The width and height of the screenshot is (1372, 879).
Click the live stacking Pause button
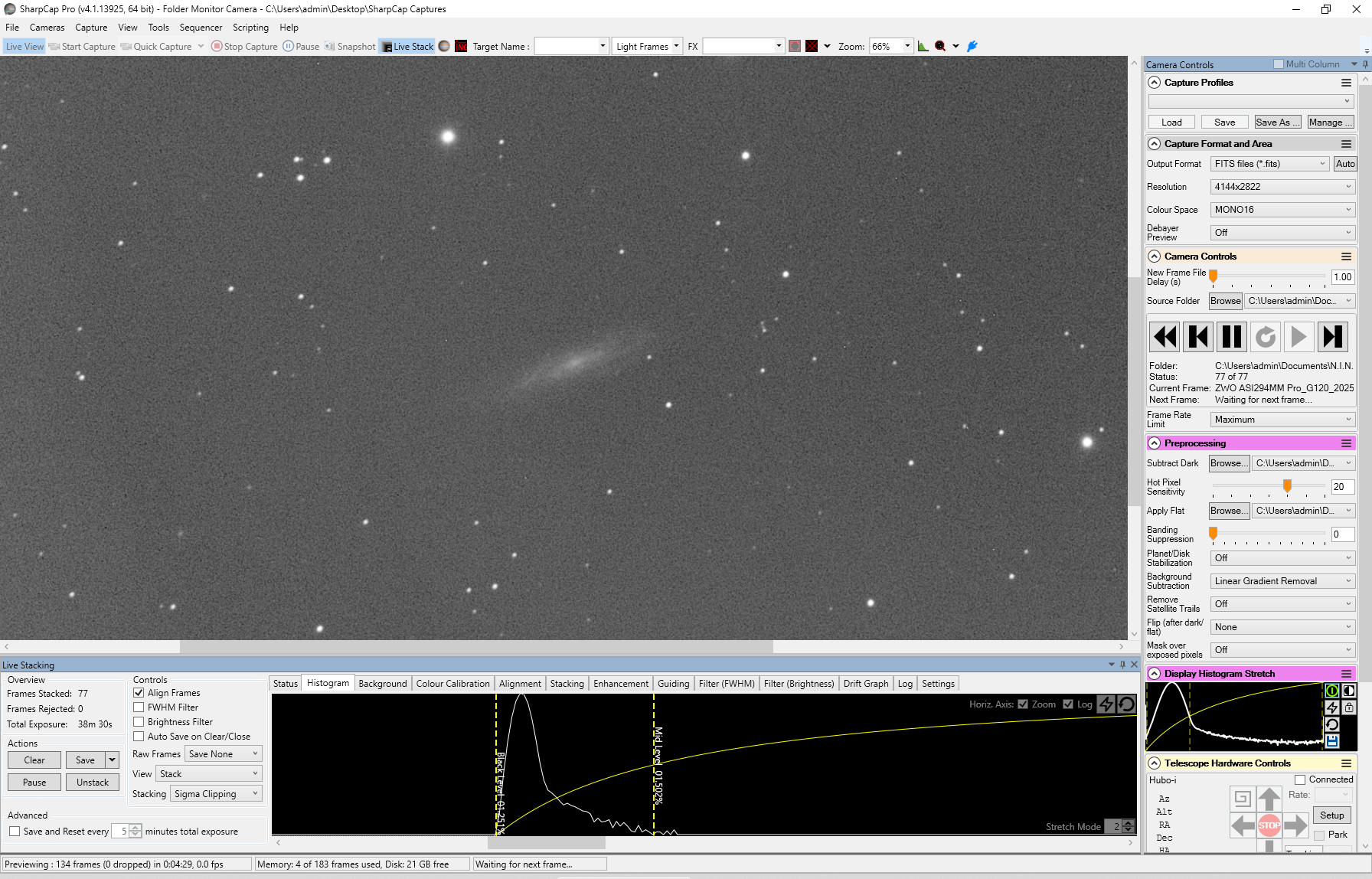click(34, 783)
